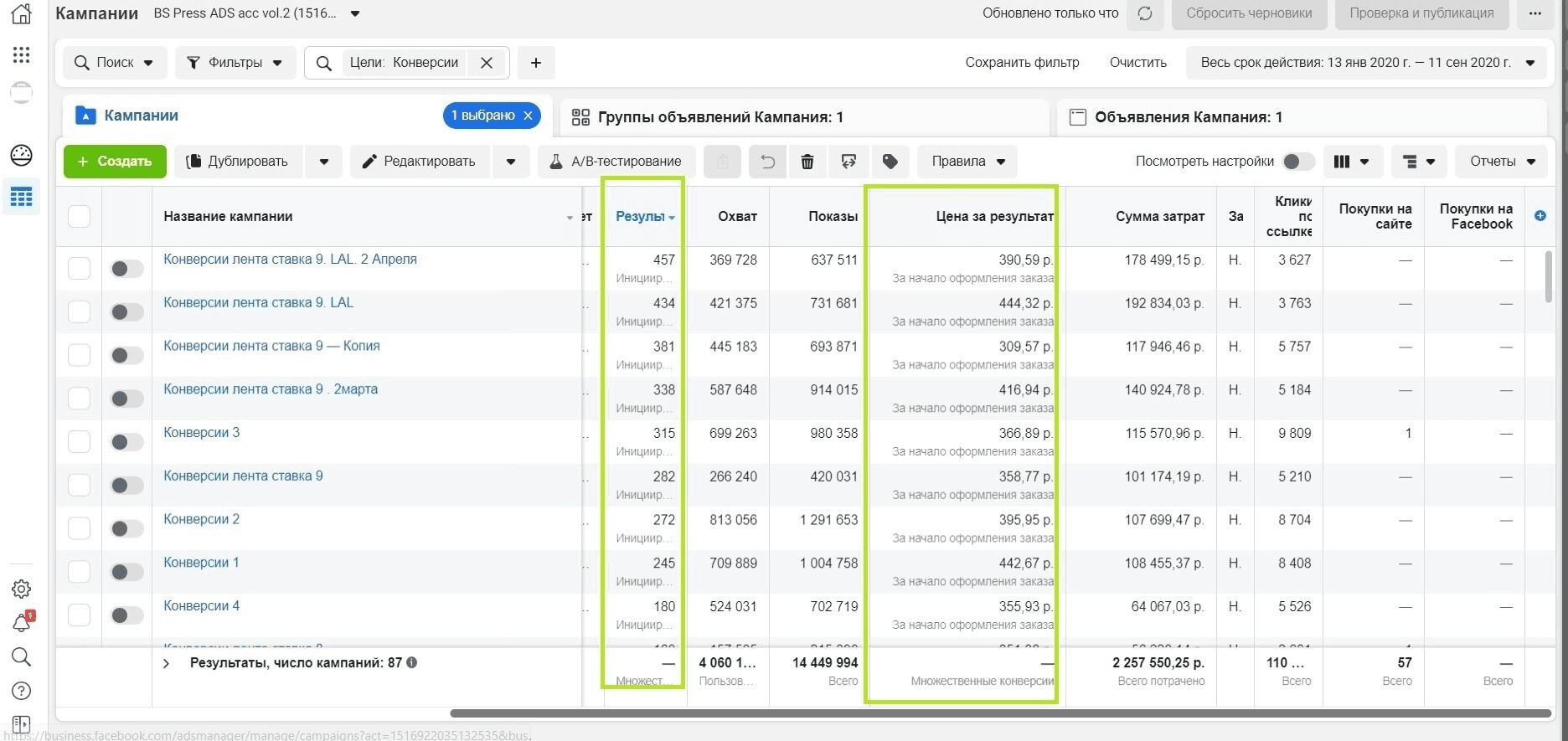Click the disabled clipboard icon in toolbar

pyautogui.click(x=722, y=162)
